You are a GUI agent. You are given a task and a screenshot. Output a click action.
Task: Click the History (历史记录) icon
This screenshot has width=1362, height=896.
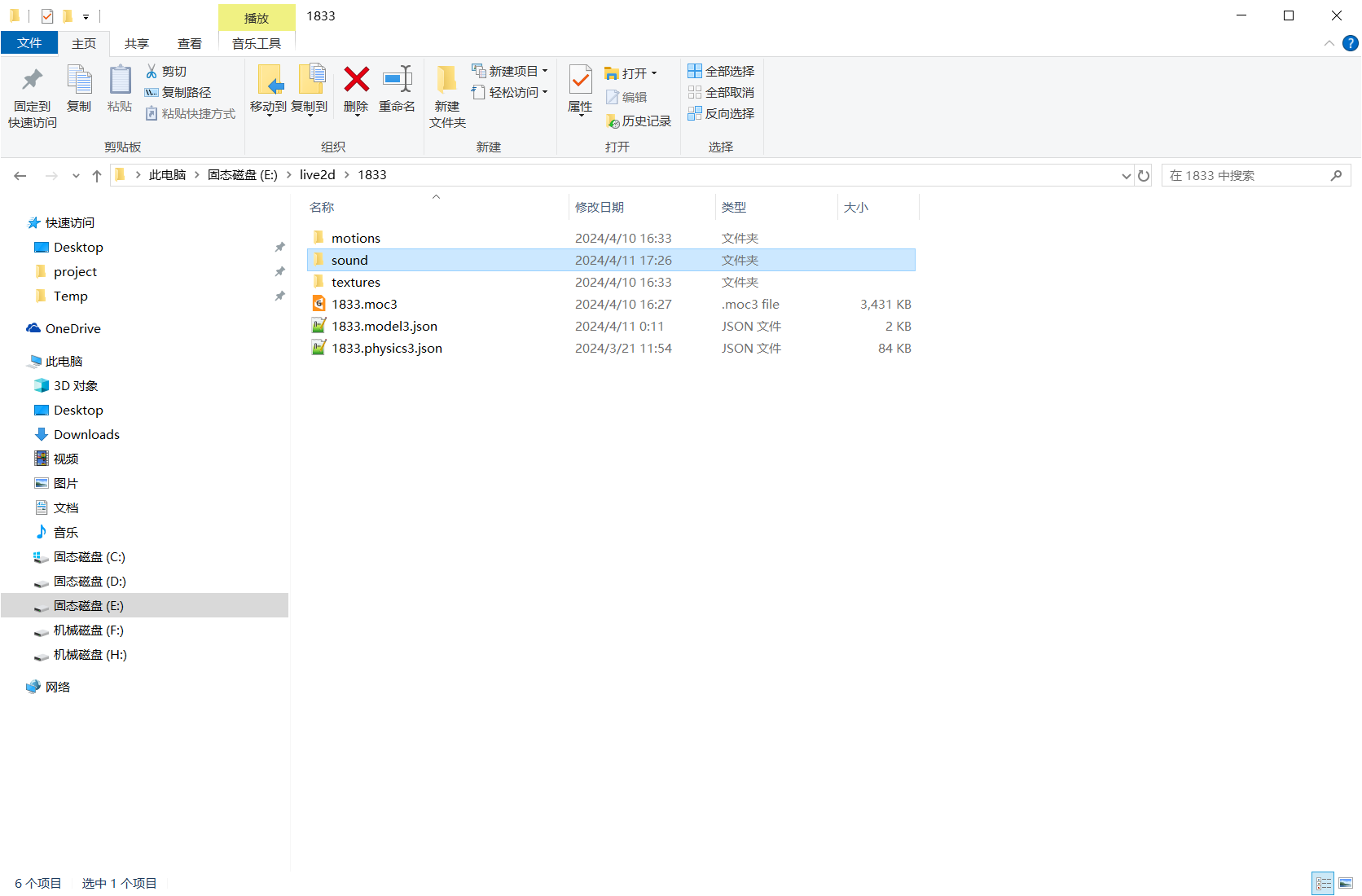[x=613, y=121]
